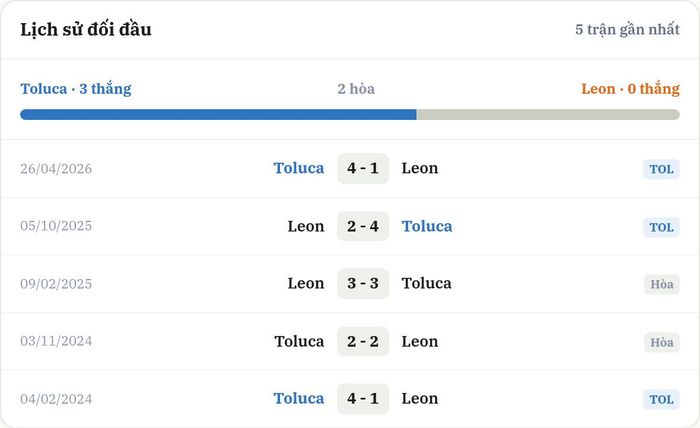The height and width of the screenshot is (428, 700).
Task: Click the gray portion of the win bar
Action: point(548,115)
